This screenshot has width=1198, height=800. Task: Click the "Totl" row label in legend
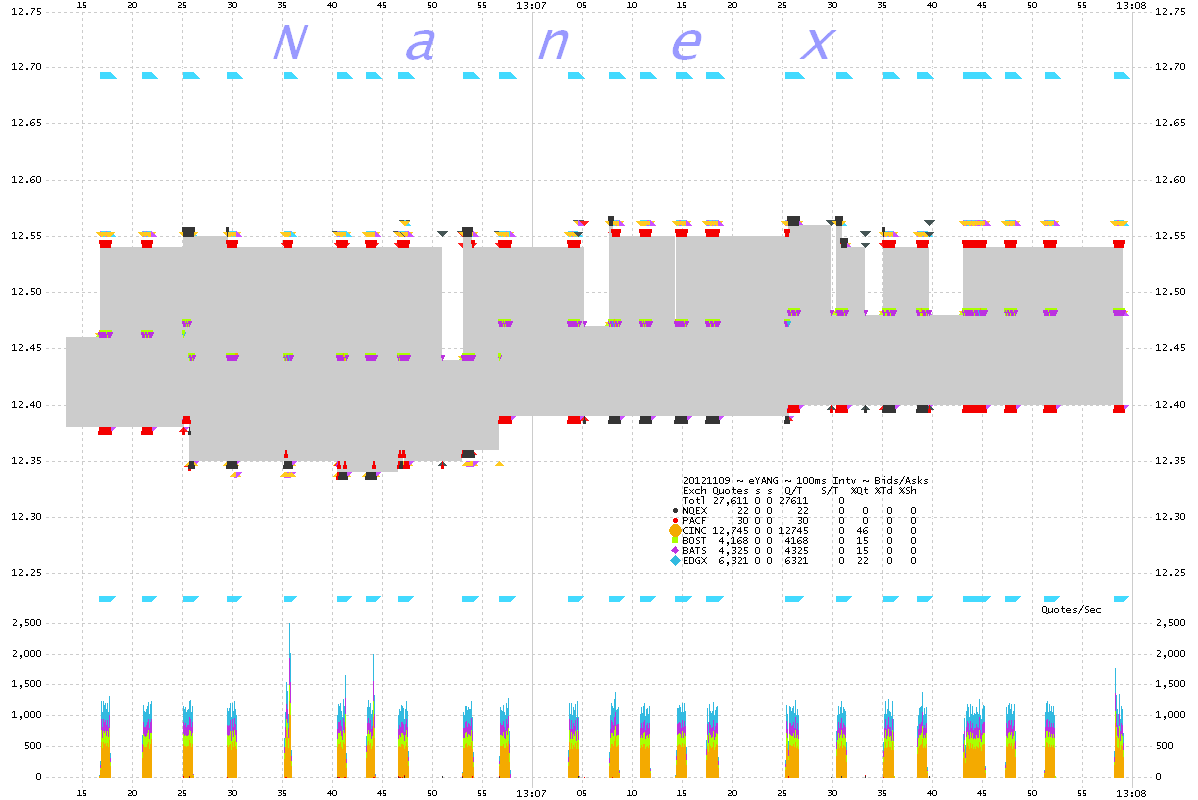(695, 500)
